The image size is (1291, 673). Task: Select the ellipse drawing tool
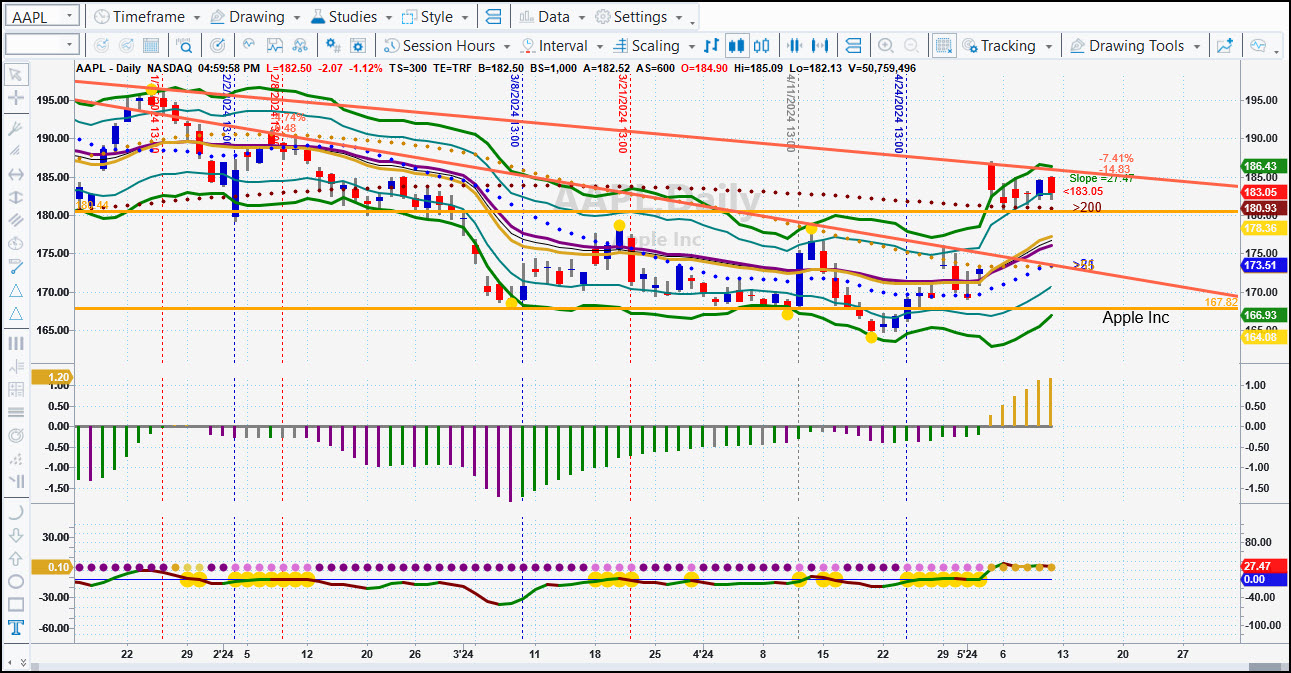(x=16, y=581)
